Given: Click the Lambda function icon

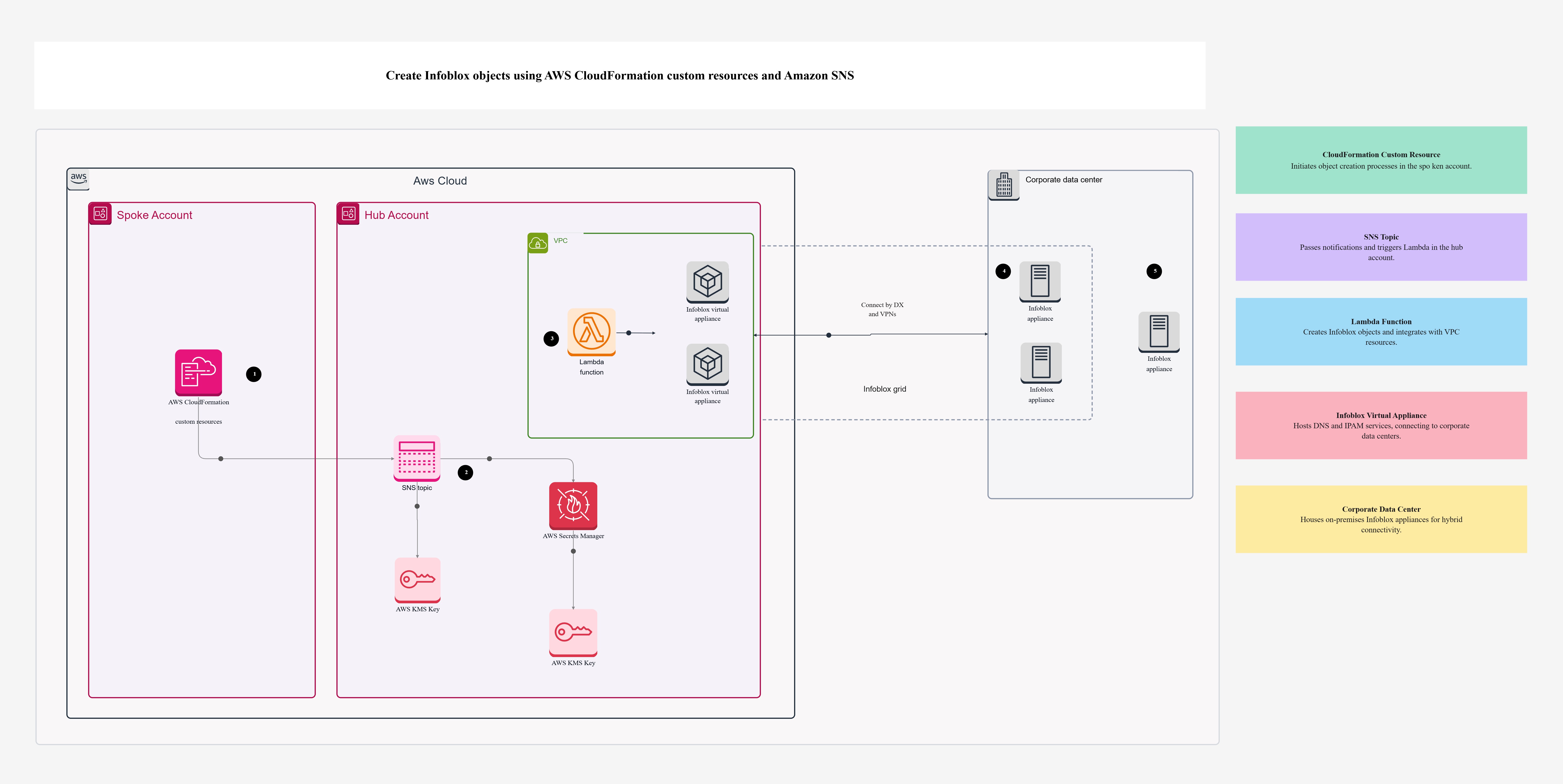Looking at the screenshot, I should pos(592,332).
